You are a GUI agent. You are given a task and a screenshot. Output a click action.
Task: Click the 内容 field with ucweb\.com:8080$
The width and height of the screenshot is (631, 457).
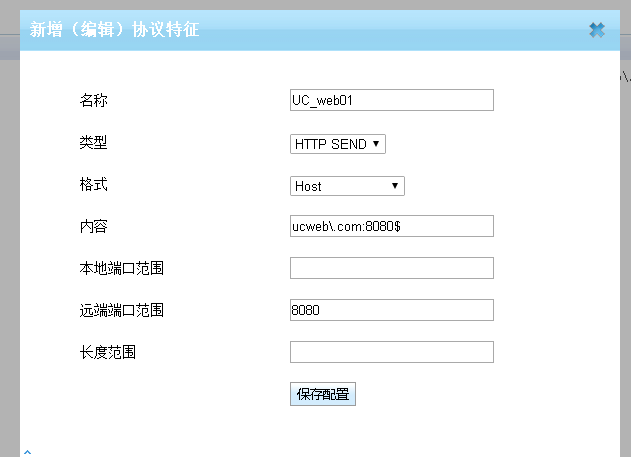pos(391,226)
